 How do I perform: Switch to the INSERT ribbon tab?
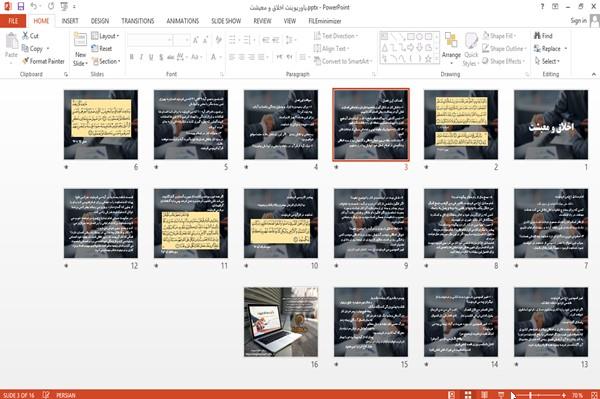(70, 21)
